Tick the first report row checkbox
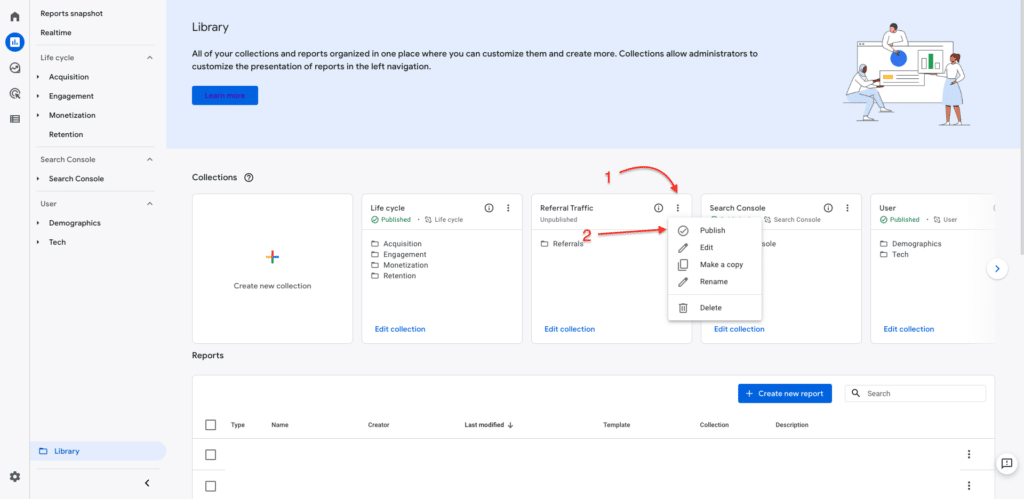1024x499 pixels. pos(210,455)
